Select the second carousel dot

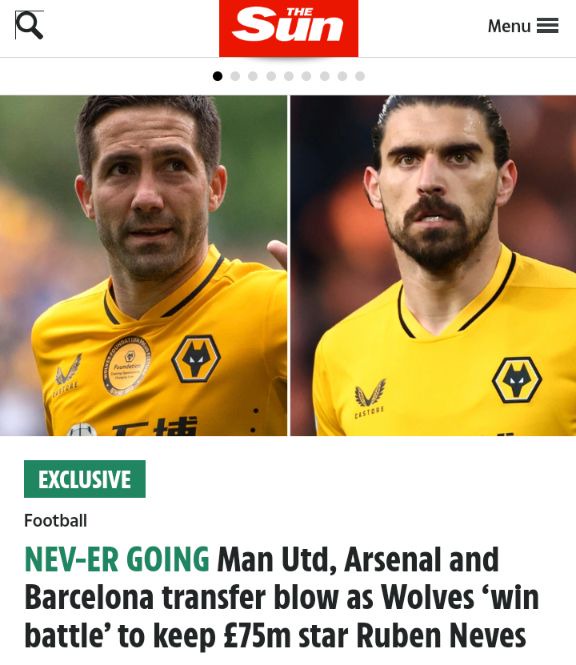point(235,76)
